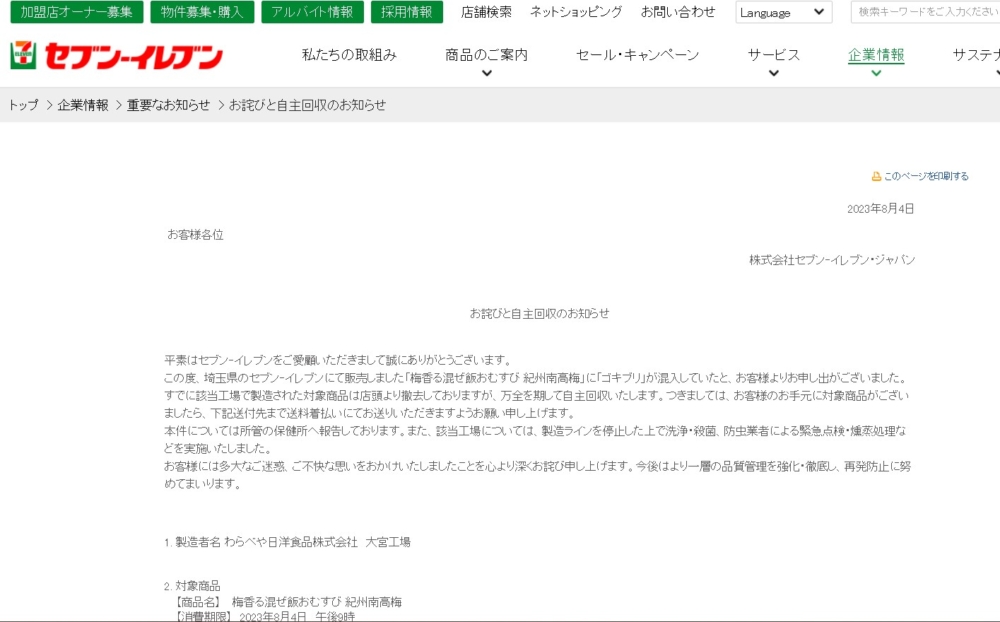Screen dimensions: 1000x622
Task: Click the 加盟店オーナー募集 button
Action: click(x=76, y=12)
